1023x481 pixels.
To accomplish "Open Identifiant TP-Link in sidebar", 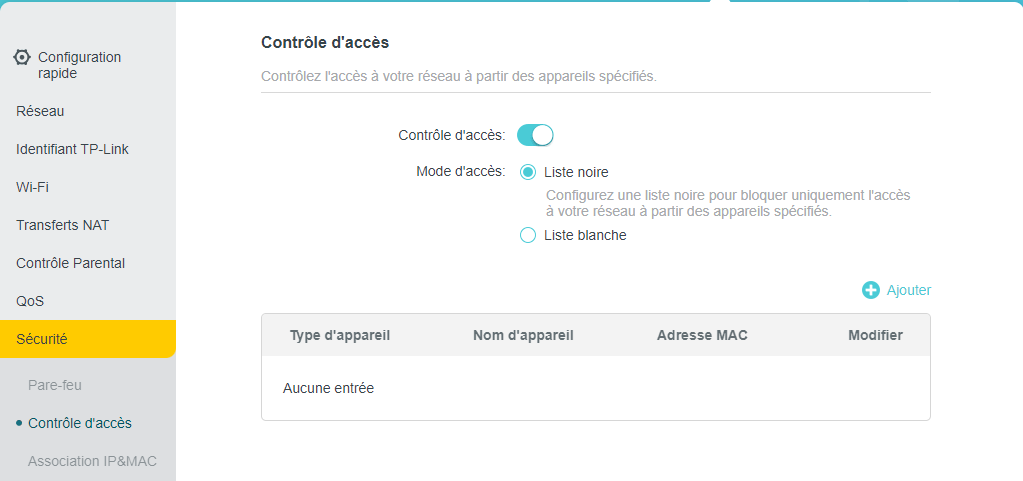I will coord(72,149).
